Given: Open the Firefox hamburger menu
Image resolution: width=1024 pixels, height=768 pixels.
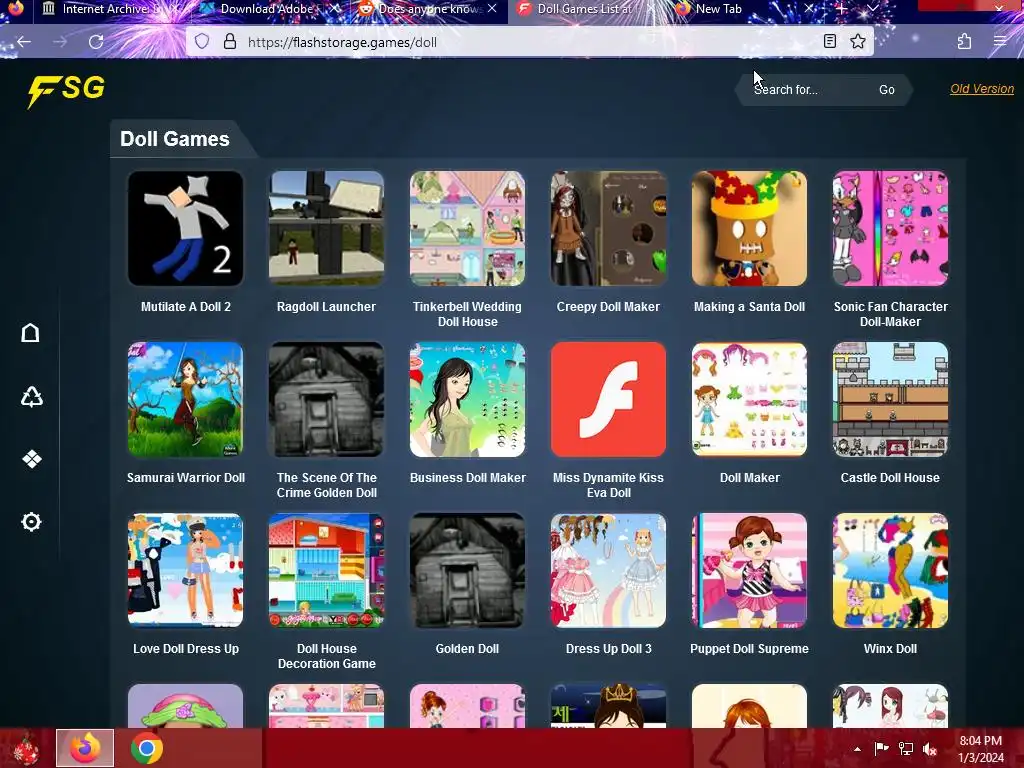Looking at the screenshot, I should pos(1000,42).
